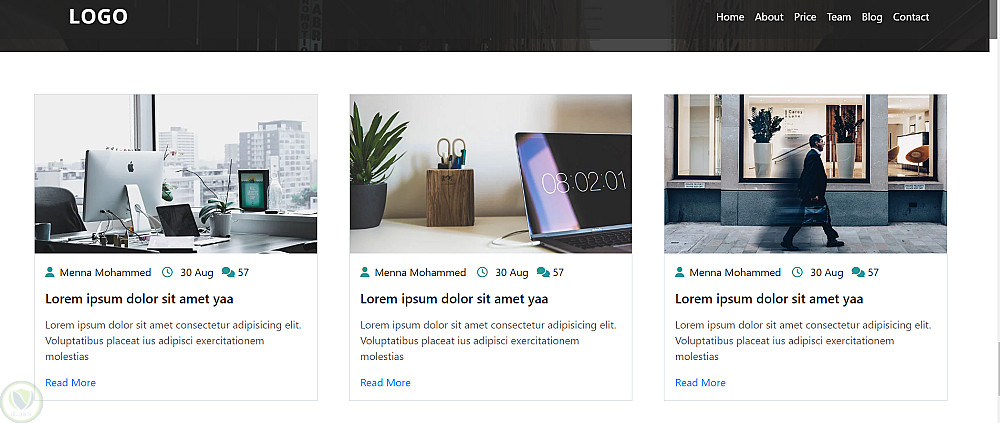Go to the Contact page
This screenshot has height=423, width=1000.
[x=911, y=17]
